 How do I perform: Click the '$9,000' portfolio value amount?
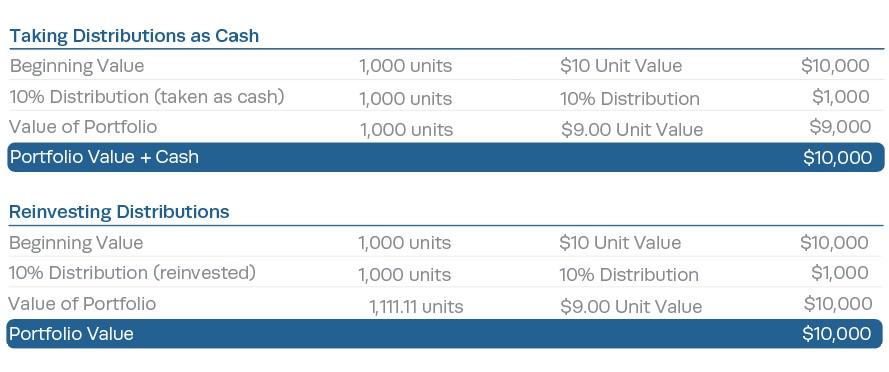click(x=840, y=126)
